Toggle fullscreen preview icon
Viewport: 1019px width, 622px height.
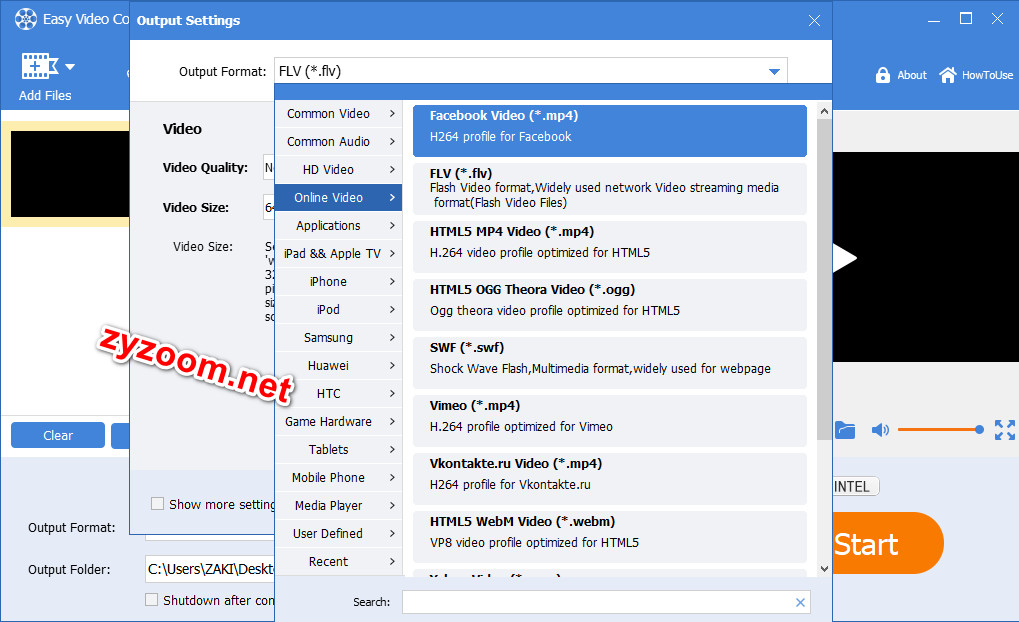tap(1005, 430)
